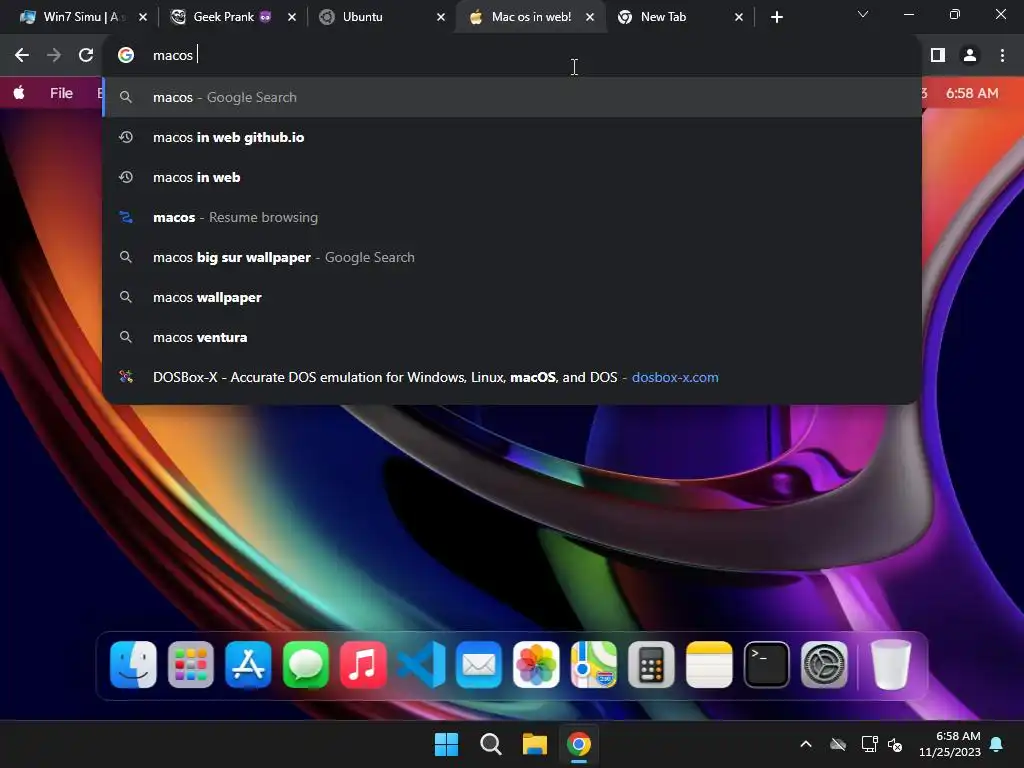This screenshot has width=1024, height=768.
Task: Go back to the previous page
Action: click(x=22, y=56)
